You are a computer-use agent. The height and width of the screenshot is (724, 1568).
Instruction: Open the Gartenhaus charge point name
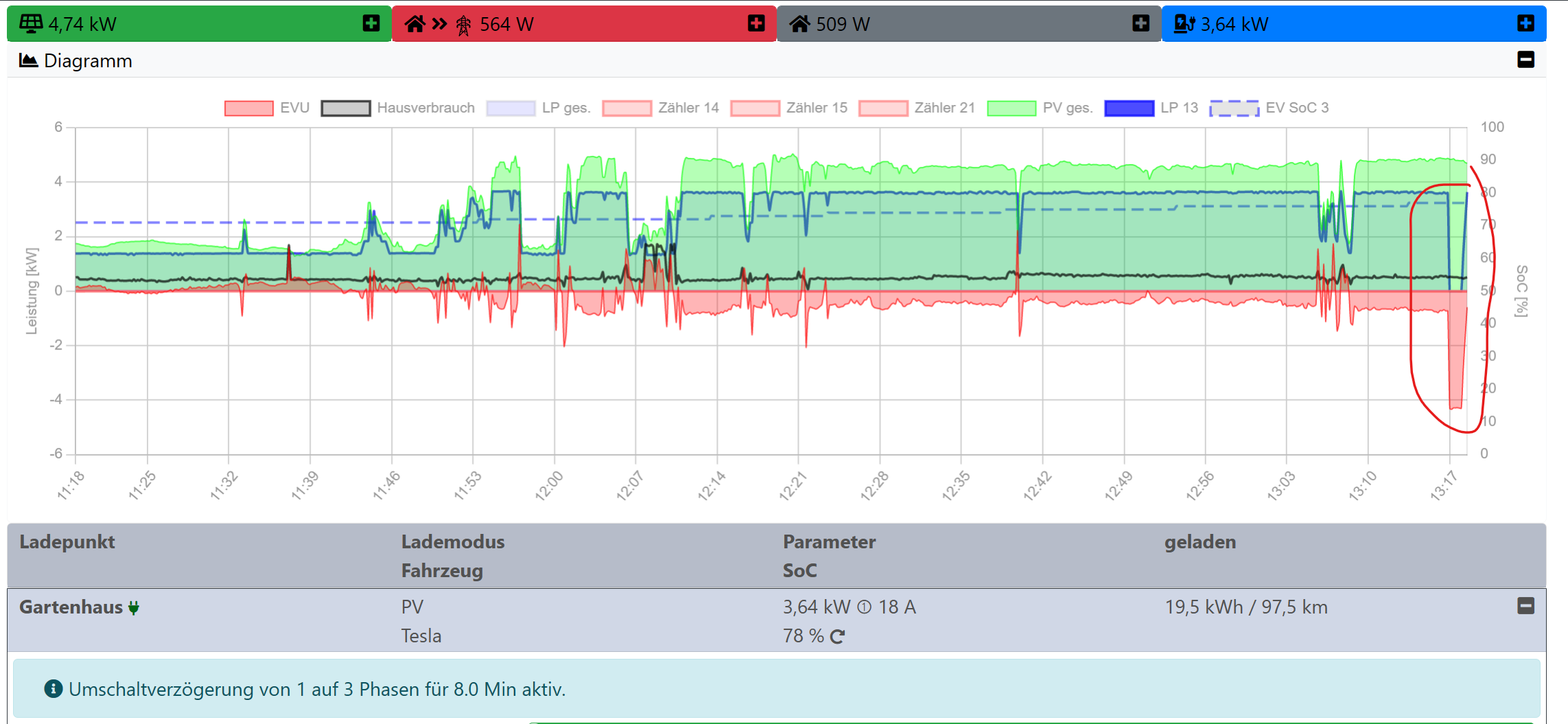[71, 607]
